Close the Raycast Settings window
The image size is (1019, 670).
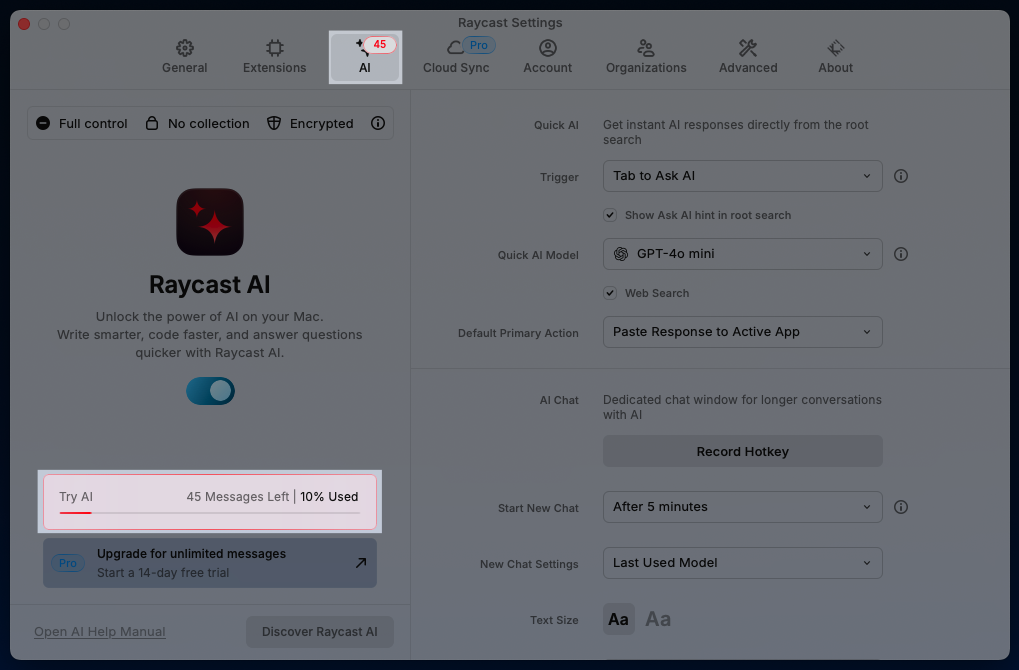click(x=24, y=24)
